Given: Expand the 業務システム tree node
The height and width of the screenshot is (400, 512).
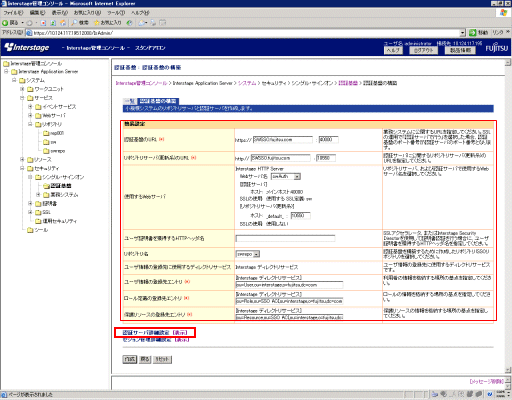Looking at the screenshot, I should (38, 194).
